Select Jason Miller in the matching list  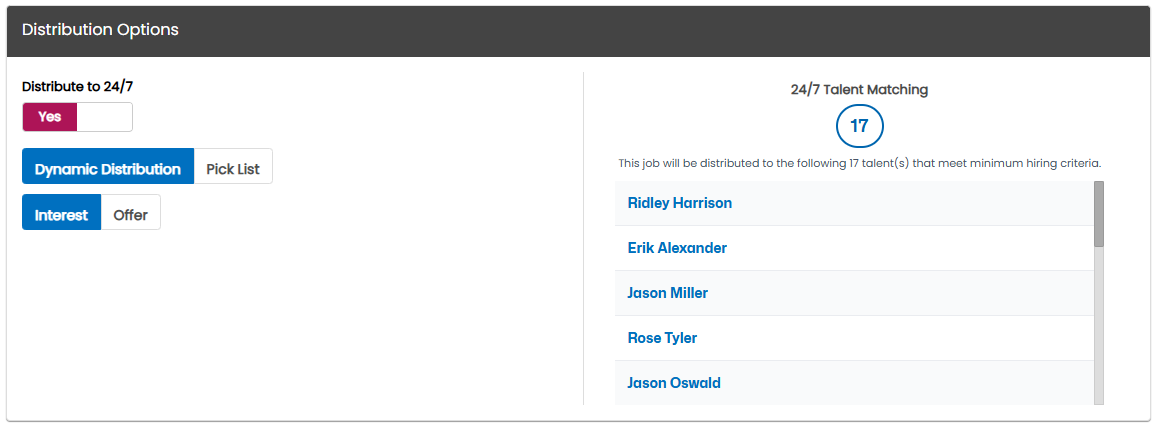point(667,293)
